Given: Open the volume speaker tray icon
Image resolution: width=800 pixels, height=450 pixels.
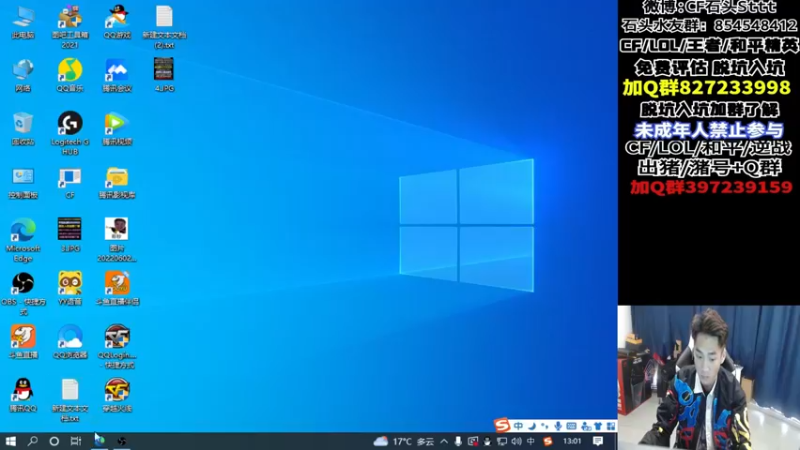Looking at the screenshot, I should 516,441.
